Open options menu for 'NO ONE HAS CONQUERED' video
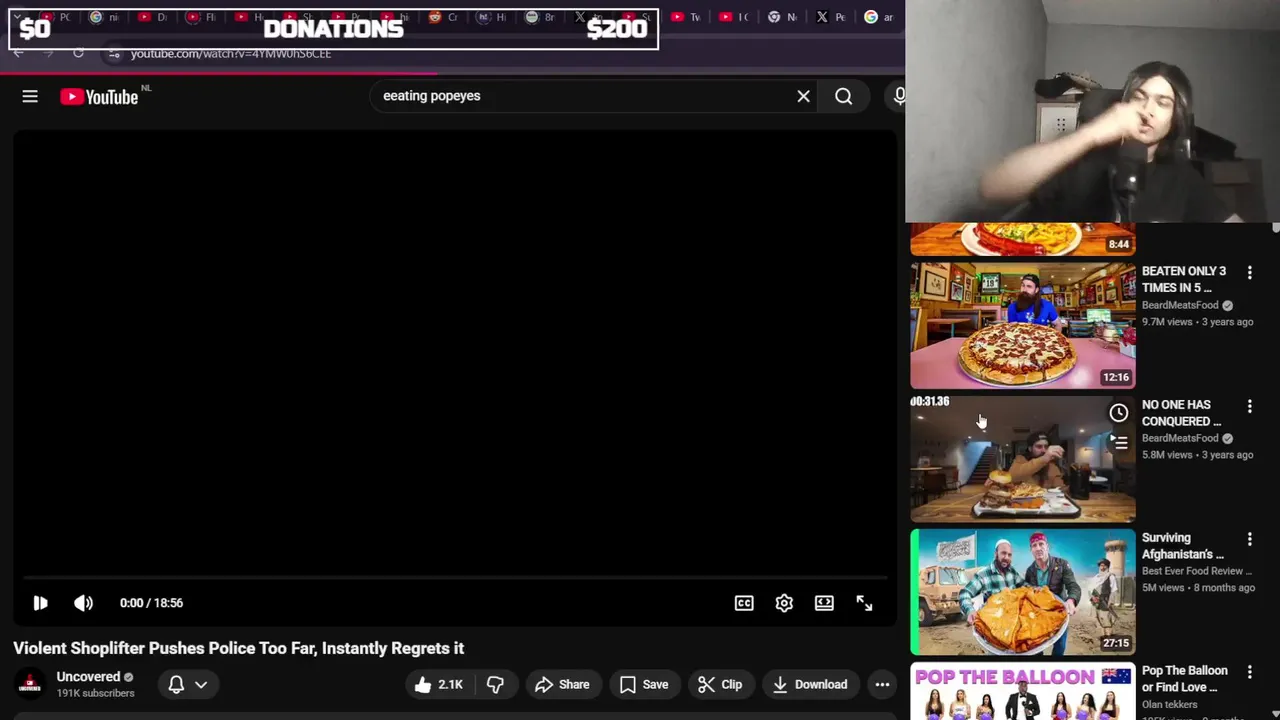 (1249, 406)
